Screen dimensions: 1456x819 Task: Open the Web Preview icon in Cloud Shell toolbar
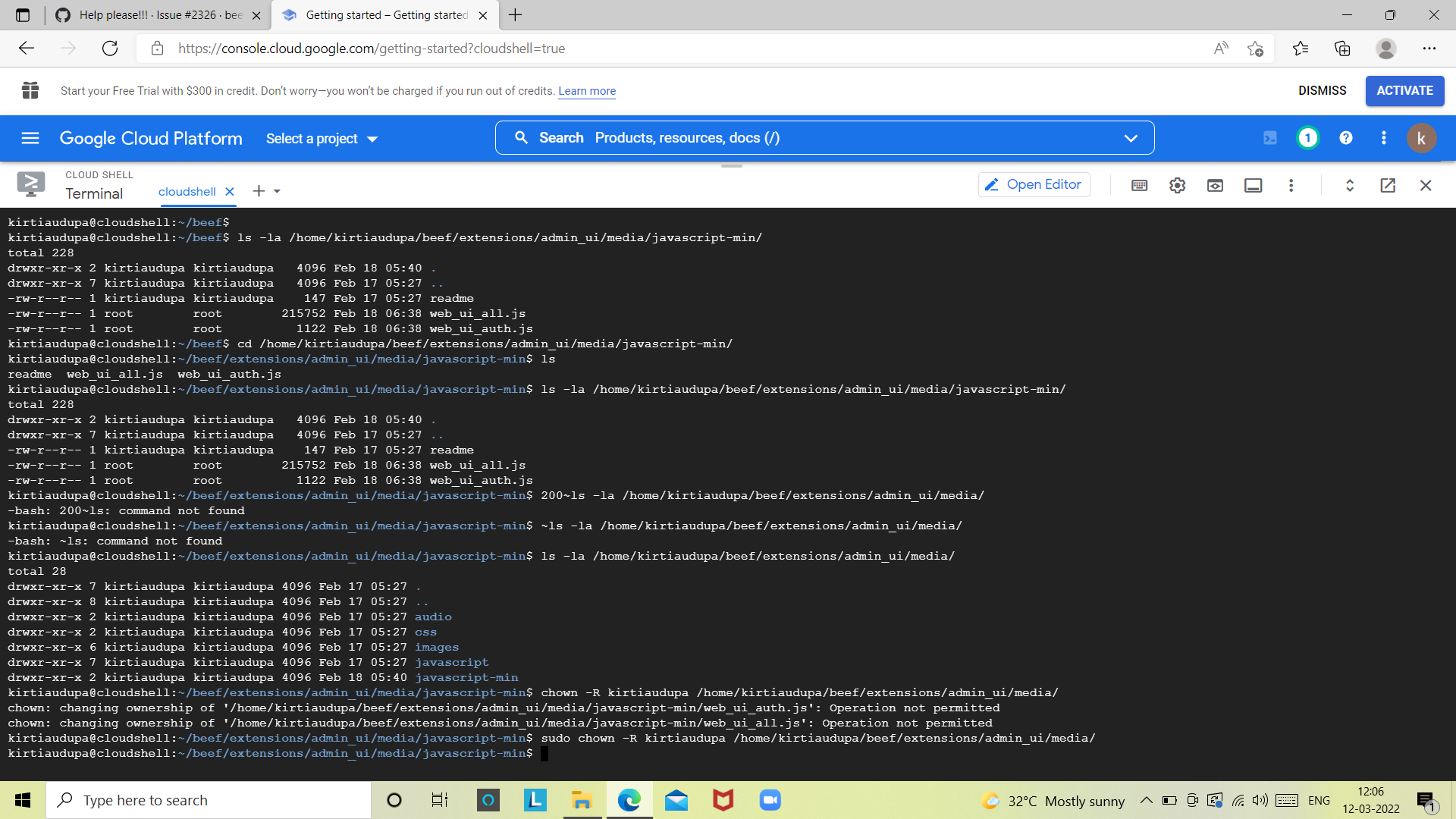pos(1215,185)
